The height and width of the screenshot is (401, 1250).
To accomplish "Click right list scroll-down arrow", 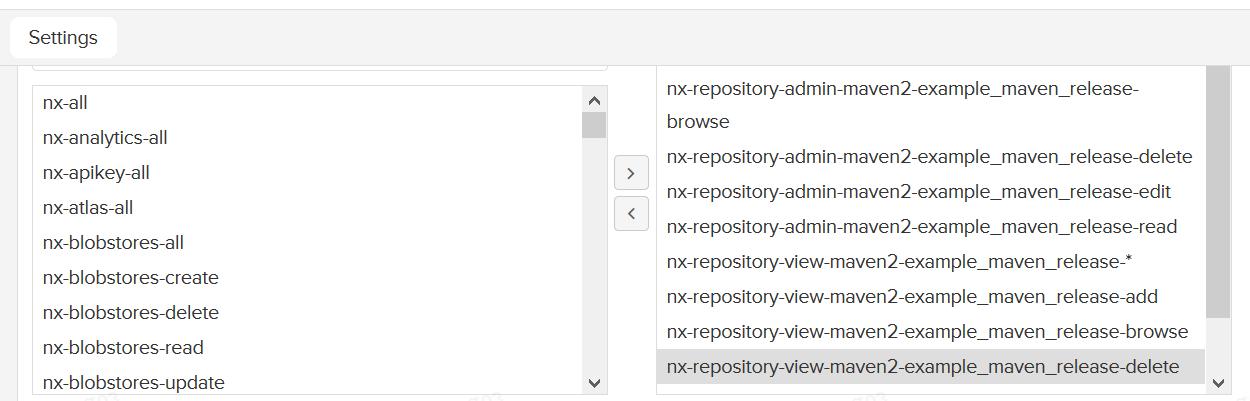I will (1218, 382).
